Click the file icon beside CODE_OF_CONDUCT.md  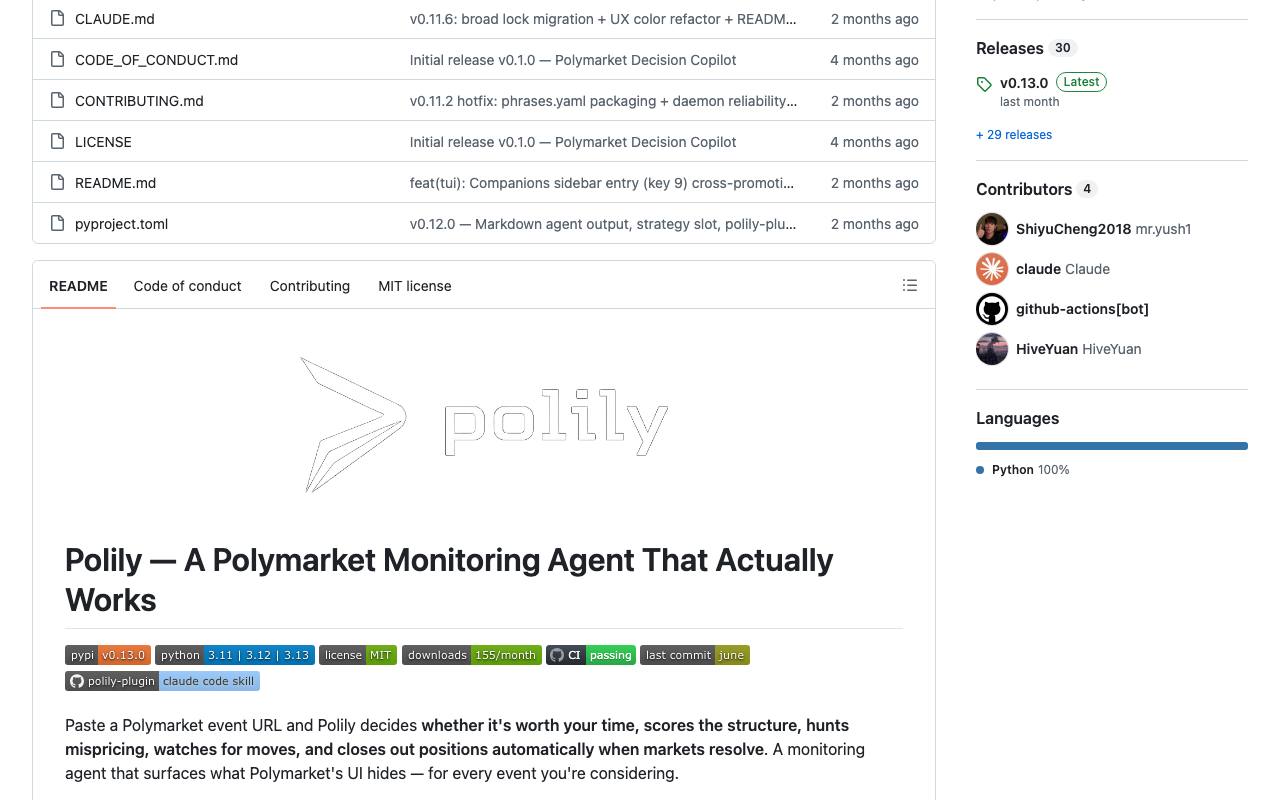click(58, 60)
